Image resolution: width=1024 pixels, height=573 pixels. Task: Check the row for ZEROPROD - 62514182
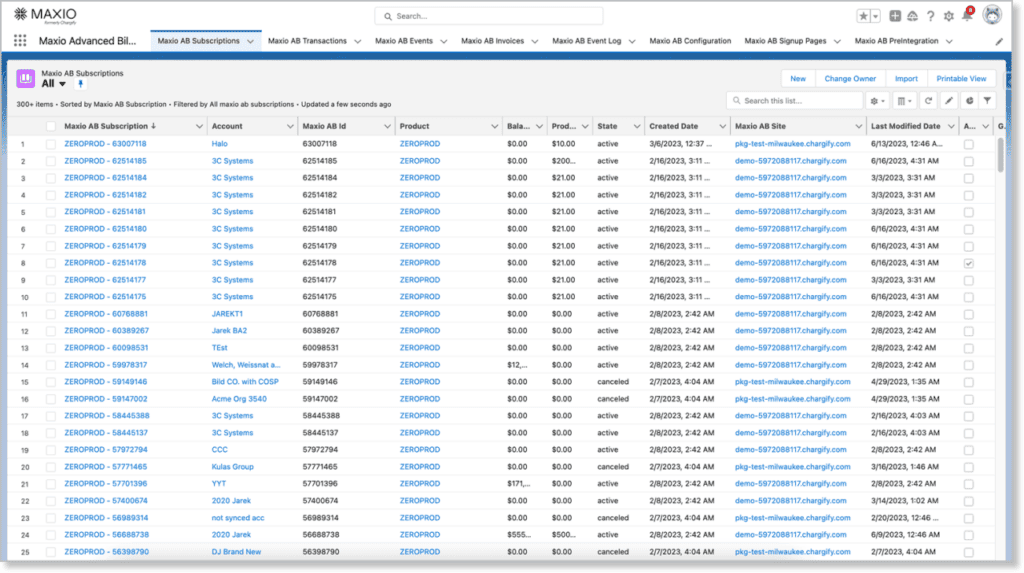tap(50, 195)
